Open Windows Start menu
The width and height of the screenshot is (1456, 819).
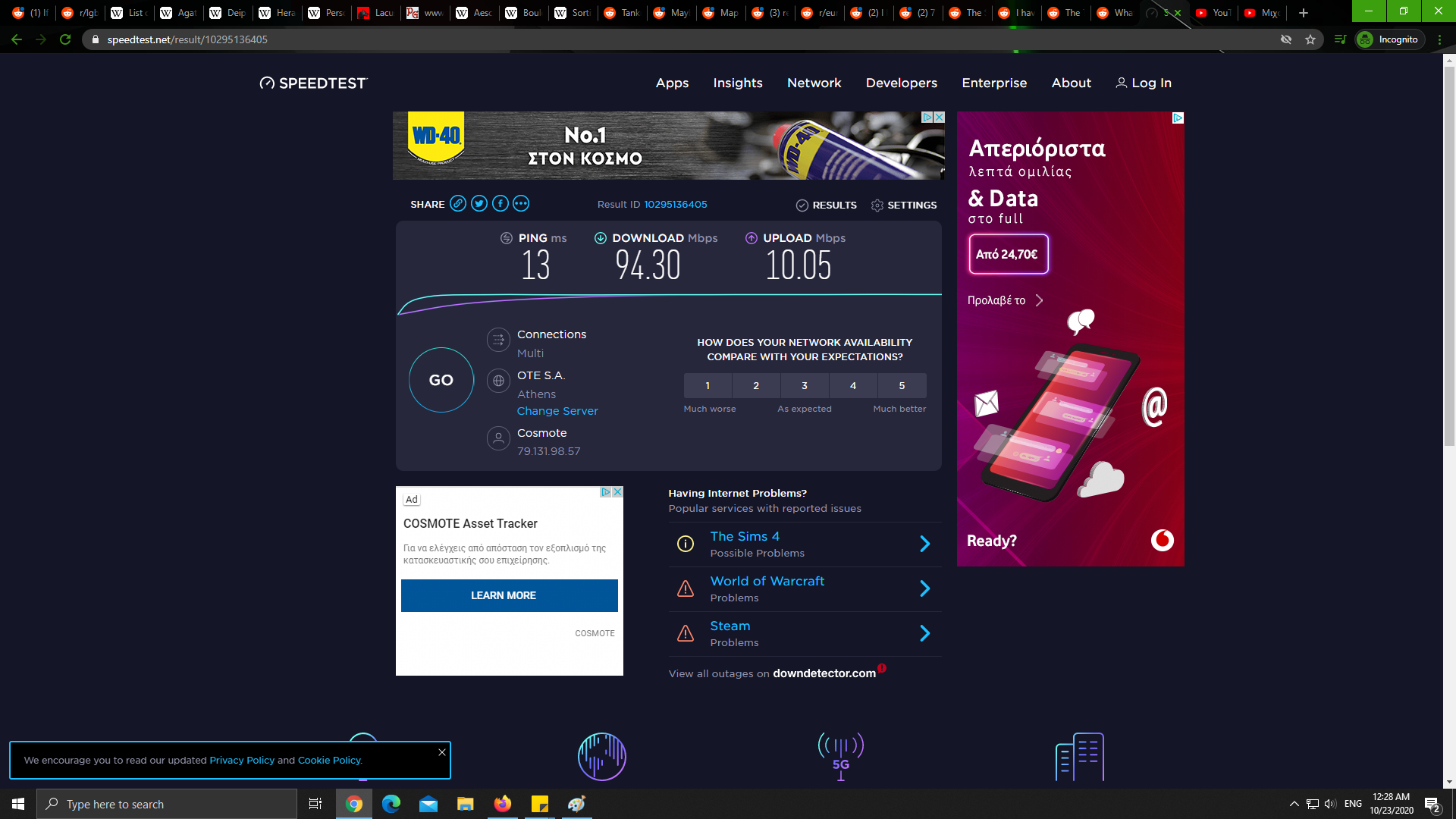pos(18,804)
